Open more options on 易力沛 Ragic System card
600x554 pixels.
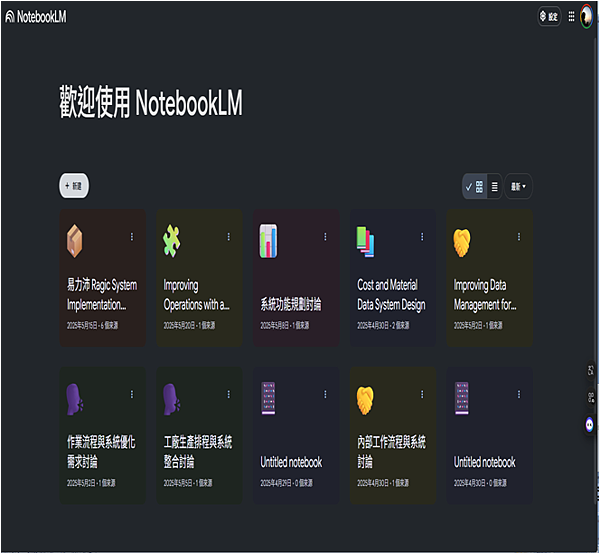[x=132, y=237]
